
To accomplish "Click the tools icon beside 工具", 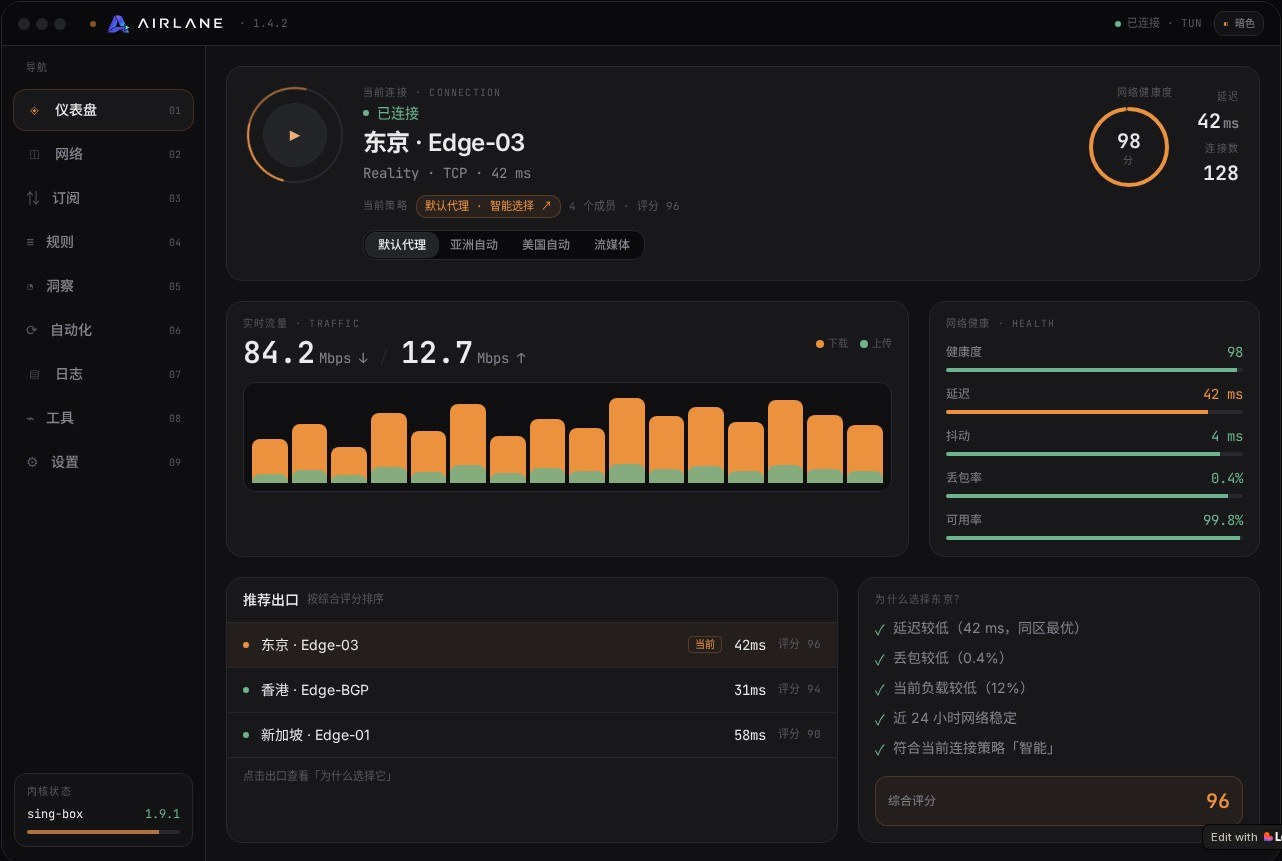I will pyautogui.click(x=30, y=418).
